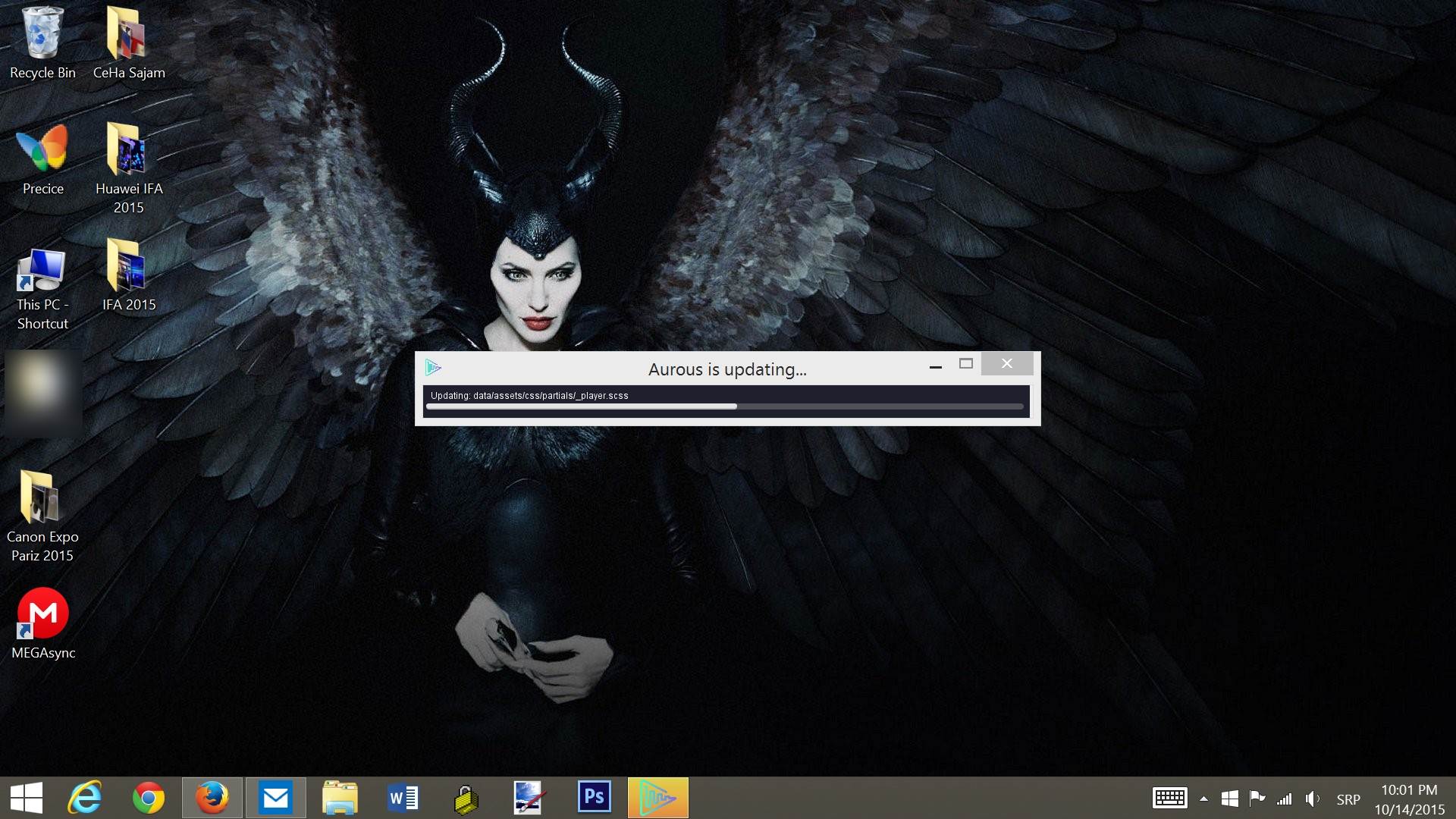This screenshot has width=1456, height=819.
Task: Open Firefox from the taskbar
Action: pos(212,798)
